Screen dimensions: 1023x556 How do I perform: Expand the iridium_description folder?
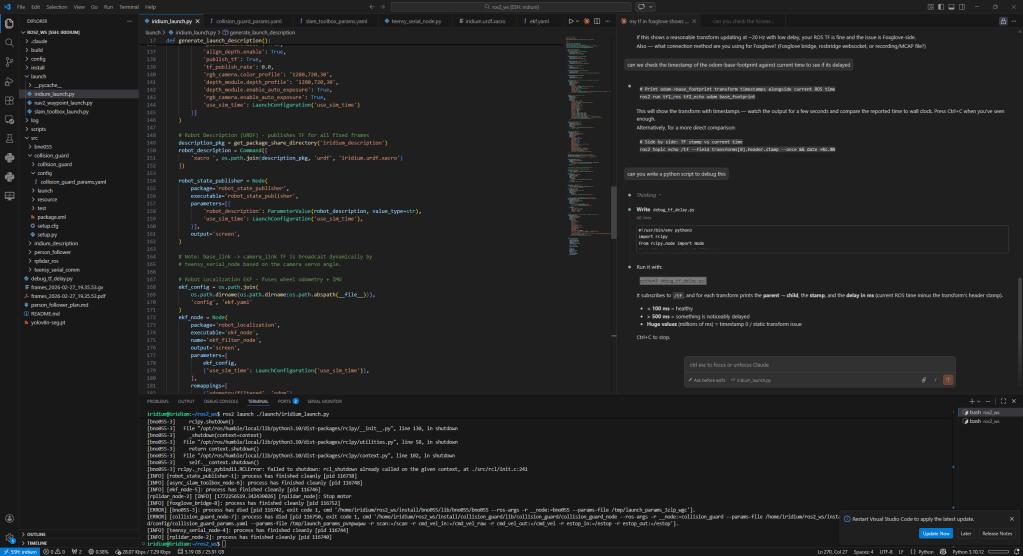tap(55, 243)
